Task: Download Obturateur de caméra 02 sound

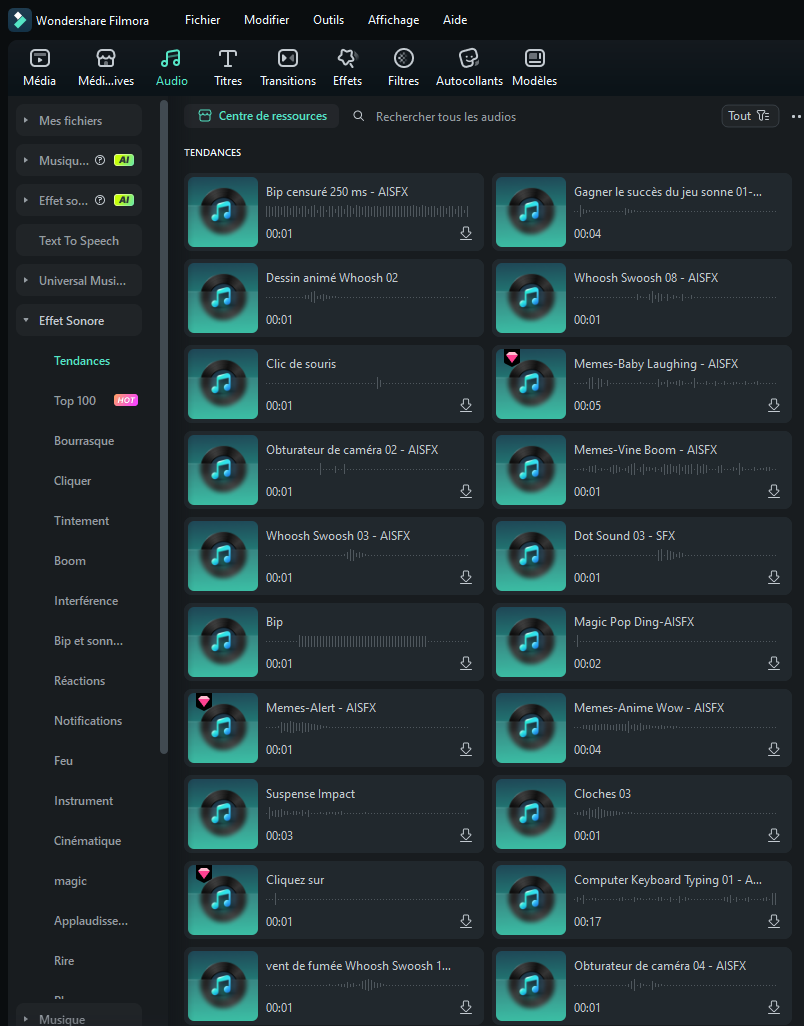Action: pyautogui.click(x=466, y=491)
